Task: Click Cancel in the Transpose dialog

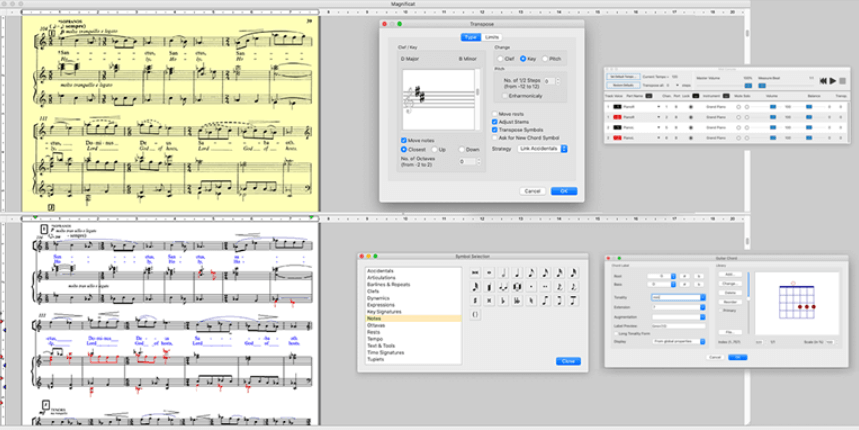Action: (x=532, y=191)
